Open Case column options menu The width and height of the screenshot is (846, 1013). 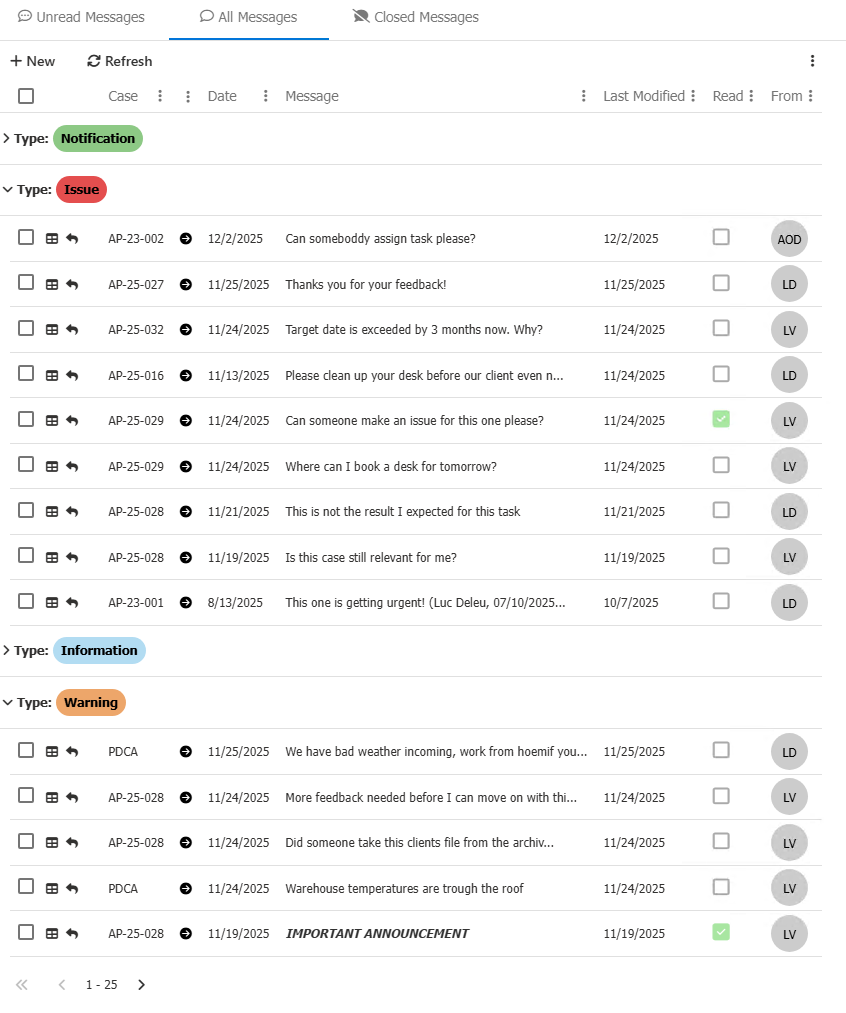160,96
